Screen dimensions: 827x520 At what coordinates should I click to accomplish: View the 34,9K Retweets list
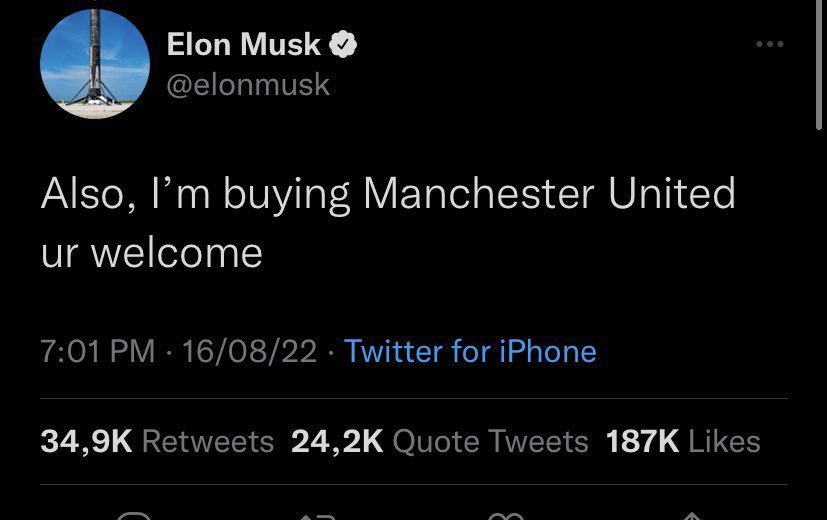click(x=157, y=441)
